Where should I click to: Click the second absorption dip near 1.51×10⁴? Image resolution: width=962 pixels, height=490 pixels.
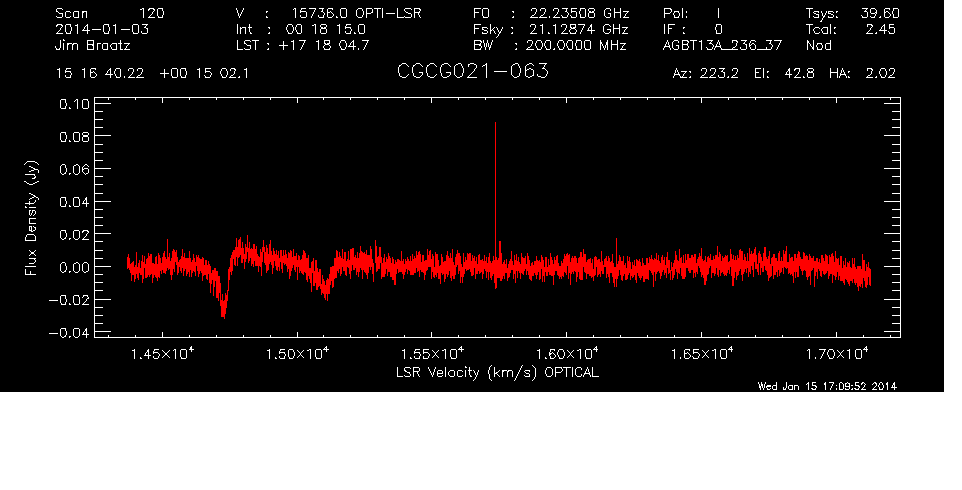[326, 296]
